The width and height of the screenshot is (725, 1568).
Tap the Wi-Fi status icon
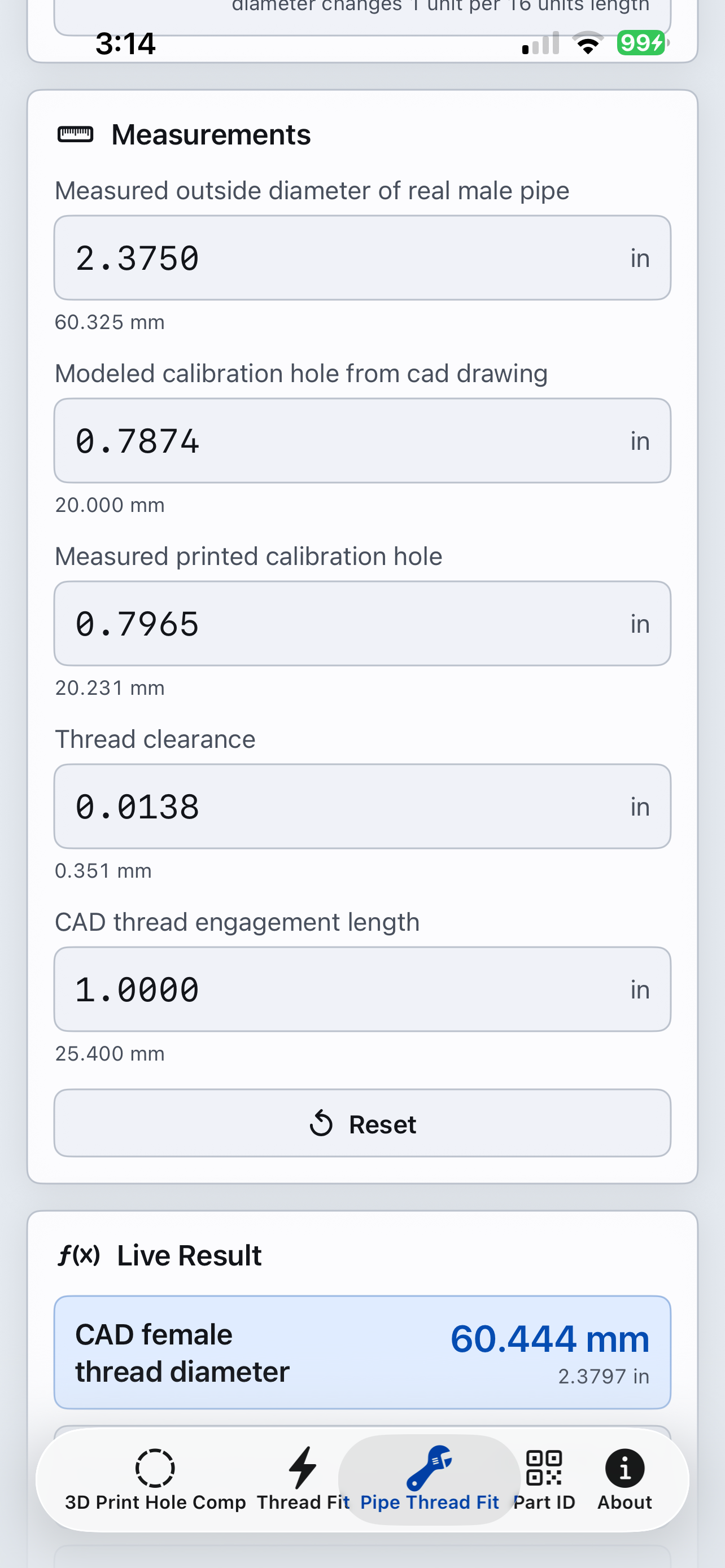tap(588, 42)
